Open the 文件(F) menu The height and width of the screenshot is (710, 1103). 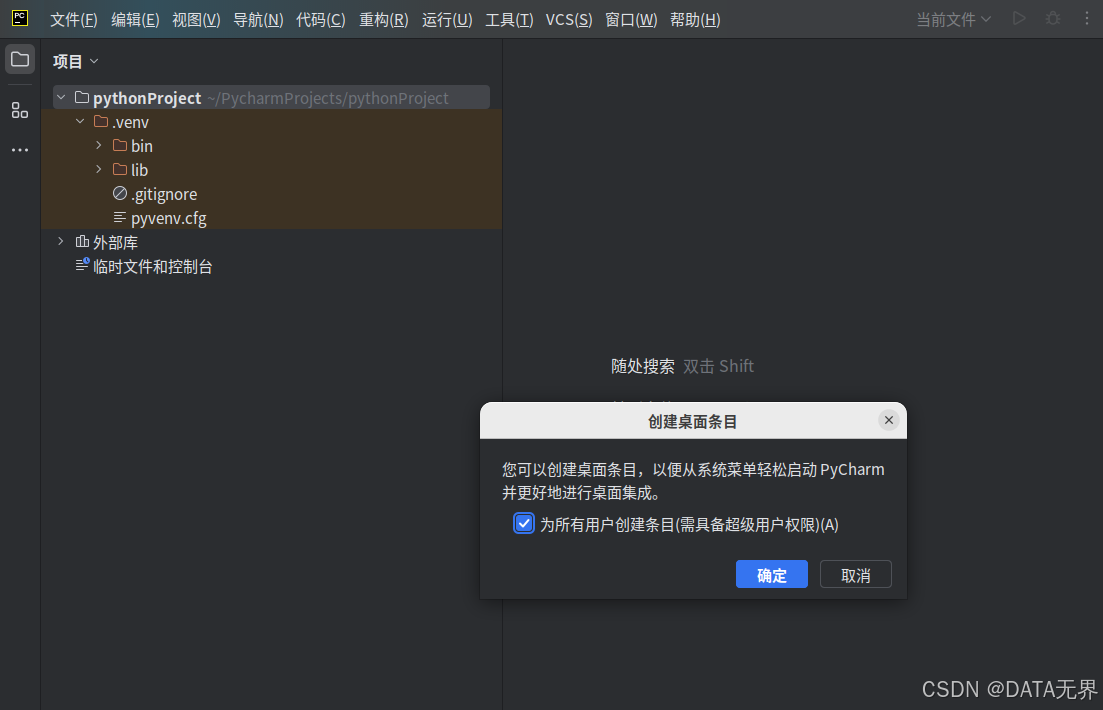[74, 20]
